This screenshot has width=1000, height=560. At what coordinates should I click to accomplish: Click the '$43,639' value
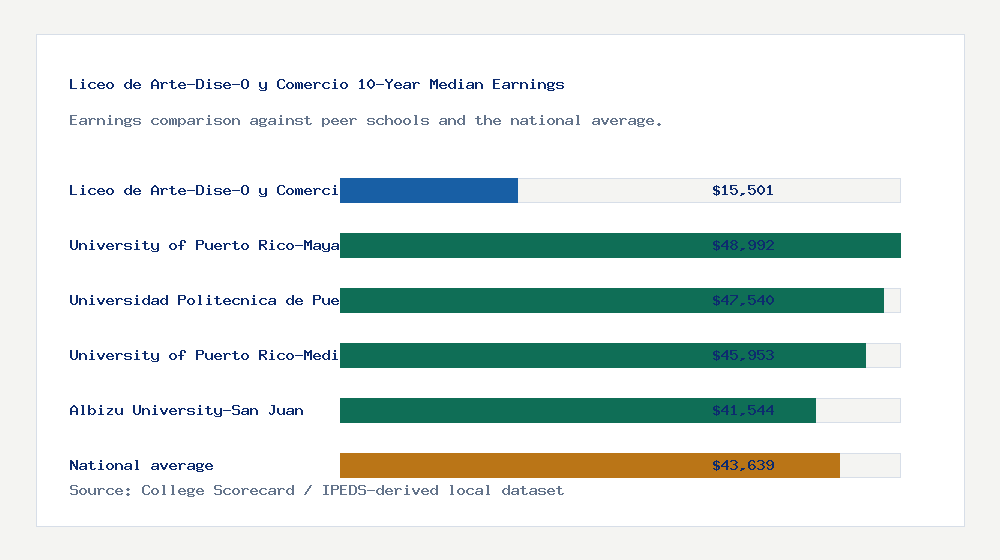743,466
